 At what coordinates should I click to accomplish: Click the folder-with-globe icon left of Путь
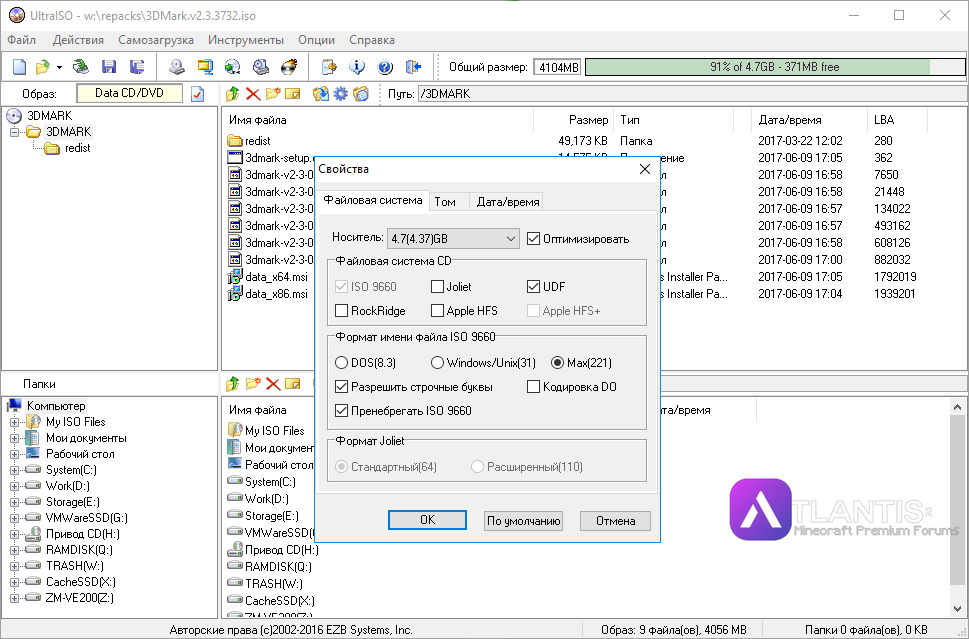tap(361, 94)
